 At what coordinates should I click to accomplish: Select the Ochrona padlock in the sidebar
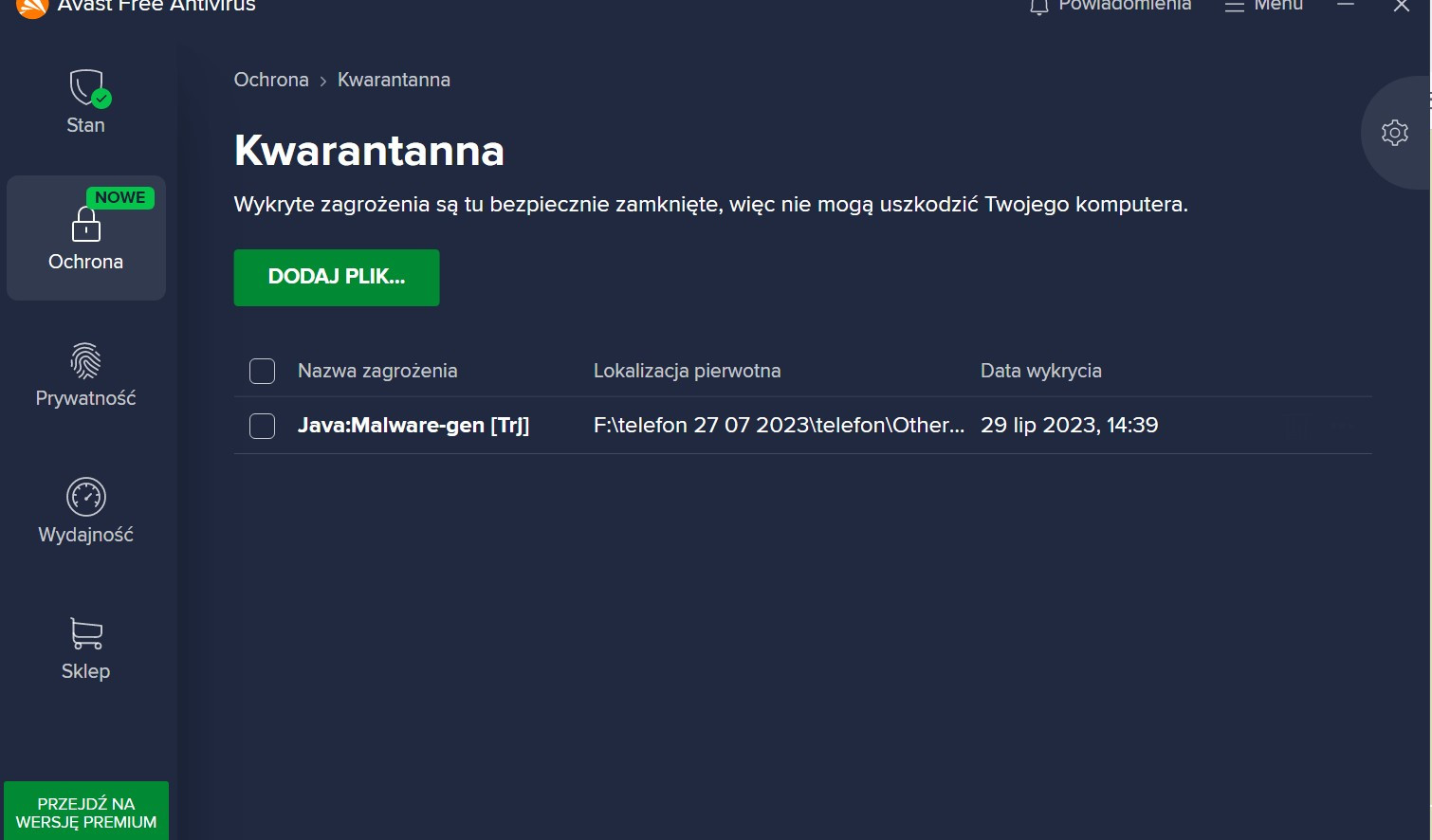coord(86,237)
